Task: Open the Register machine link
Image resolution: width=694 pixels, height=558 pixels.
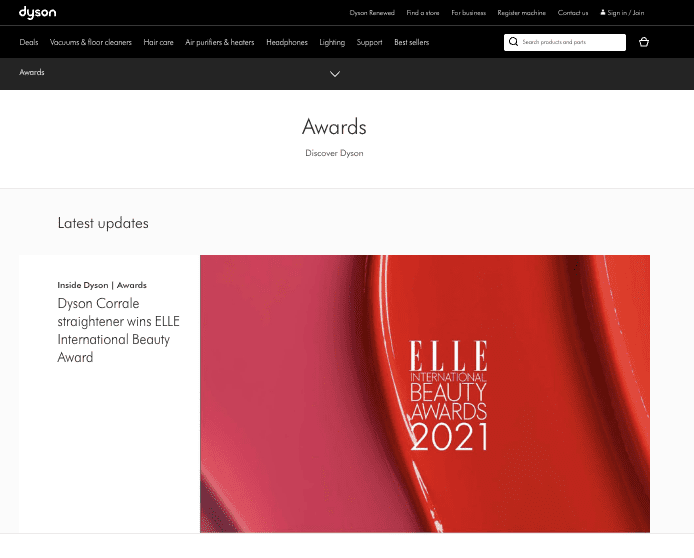Action: [x=521, y=13]
